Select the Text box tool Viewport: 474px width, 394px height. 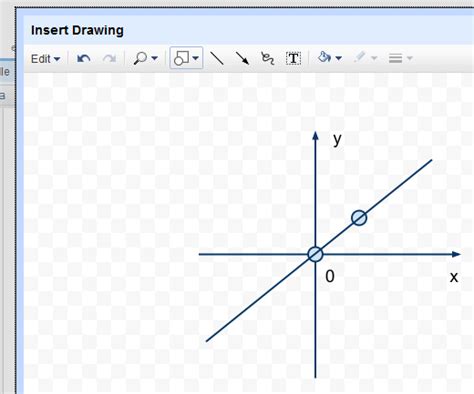[294, 58]
